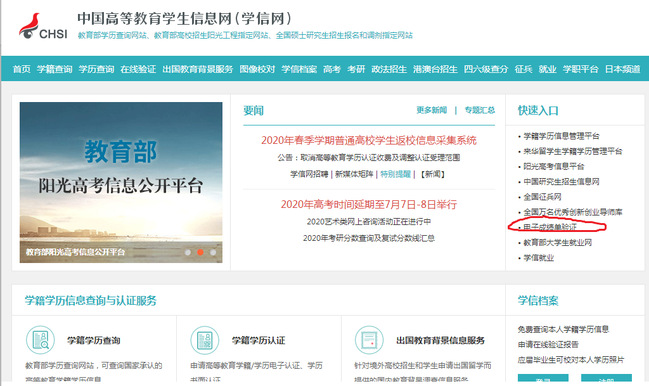The height and width of the screenshot is (386, 649).
Task: Open 日本频道 in the navigation bar
Action: click(x=623, y=69)
